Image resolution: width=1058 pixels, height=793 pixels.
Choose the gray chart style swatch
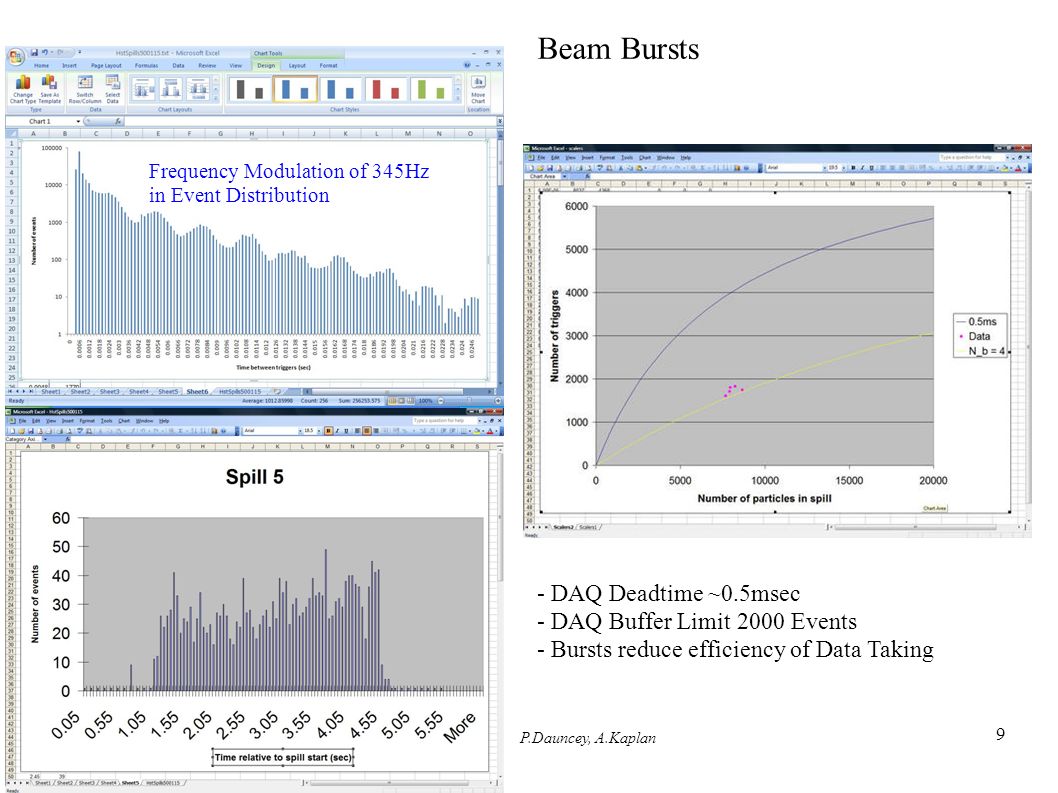point(250,88)
